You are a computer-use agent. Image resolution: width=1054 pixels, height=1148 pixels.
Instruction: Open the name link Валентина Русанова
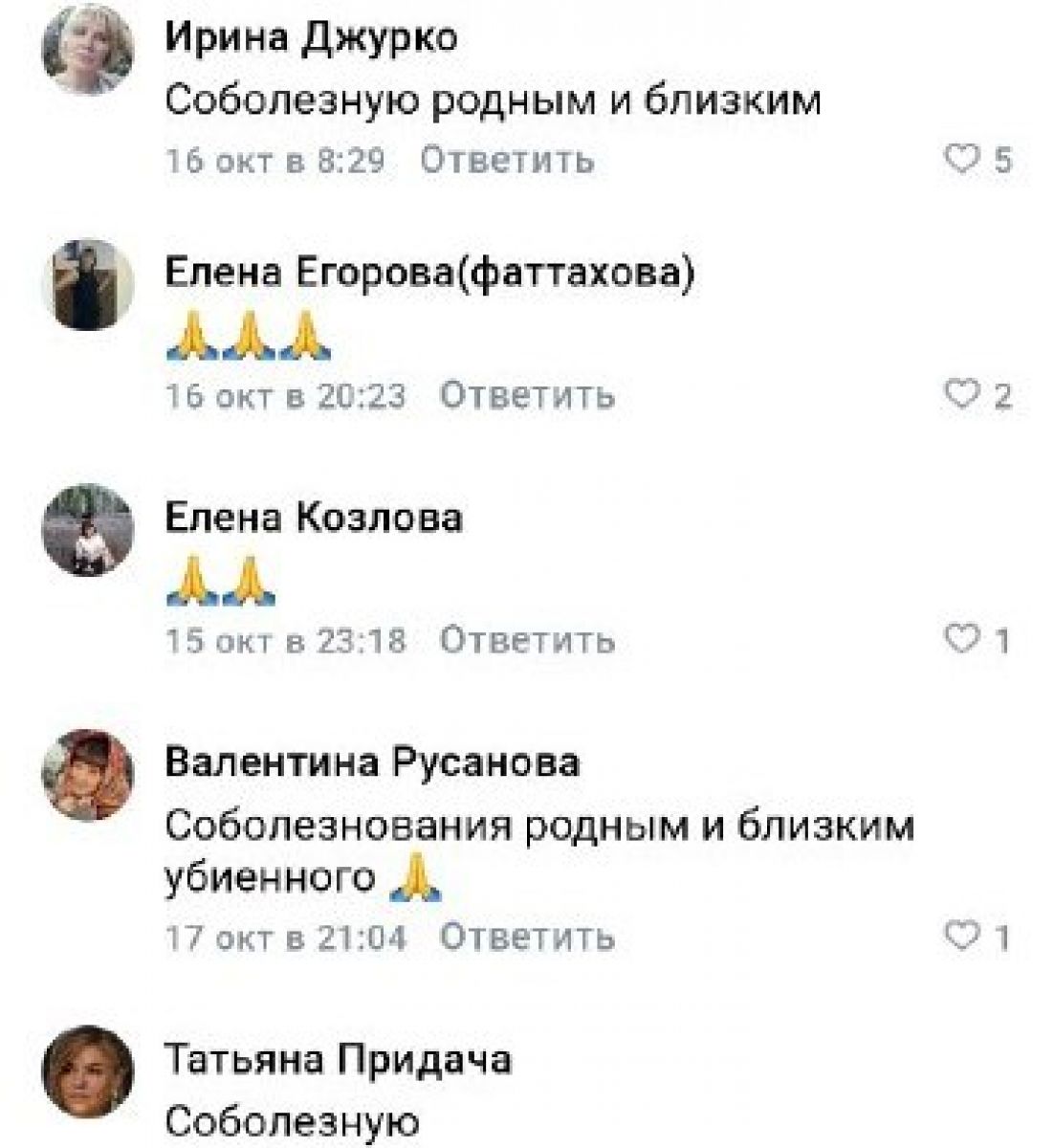372,763
